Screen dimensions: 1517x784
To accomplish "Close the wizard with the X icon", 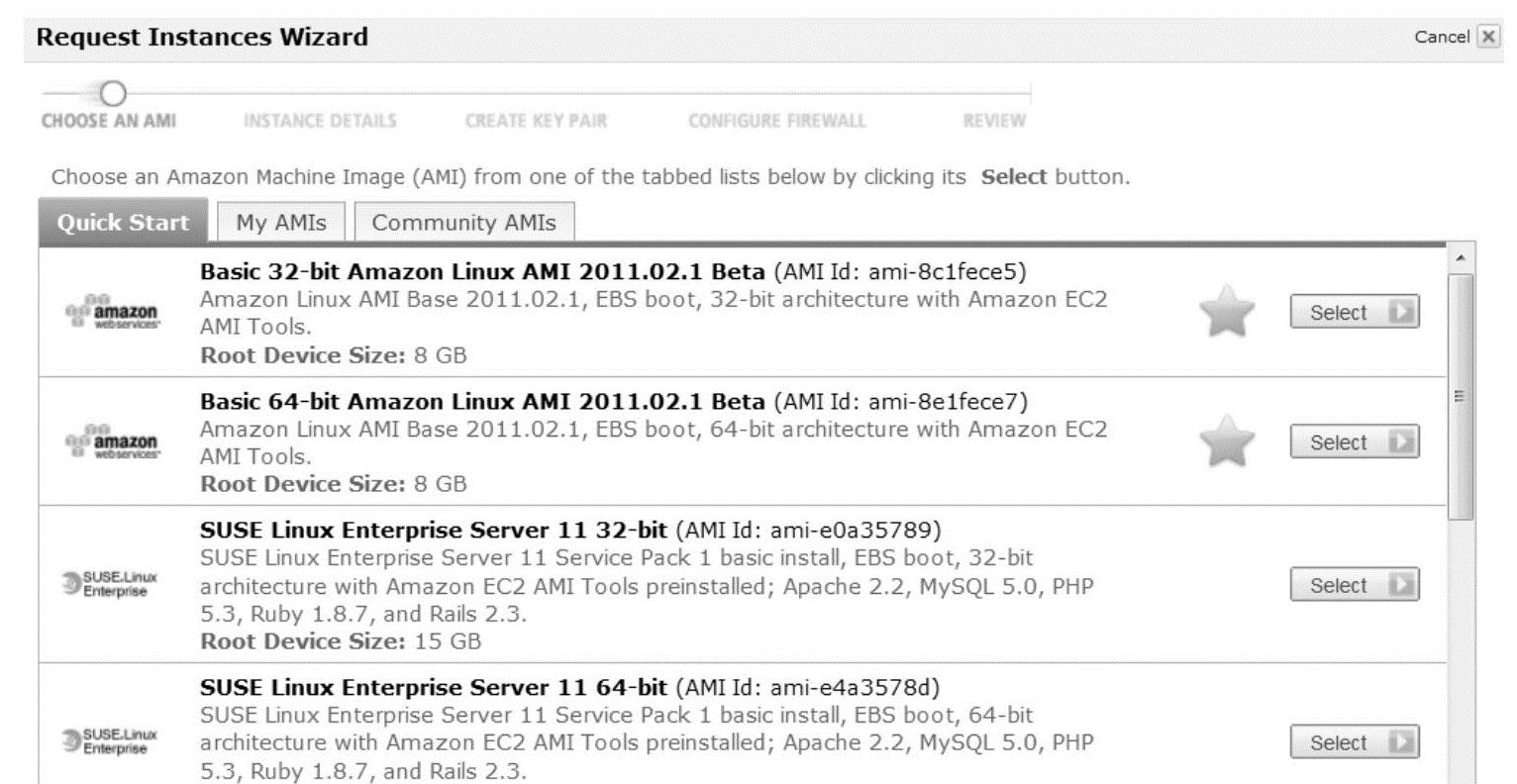I will pyautogui.click(x=1487, y=38).
